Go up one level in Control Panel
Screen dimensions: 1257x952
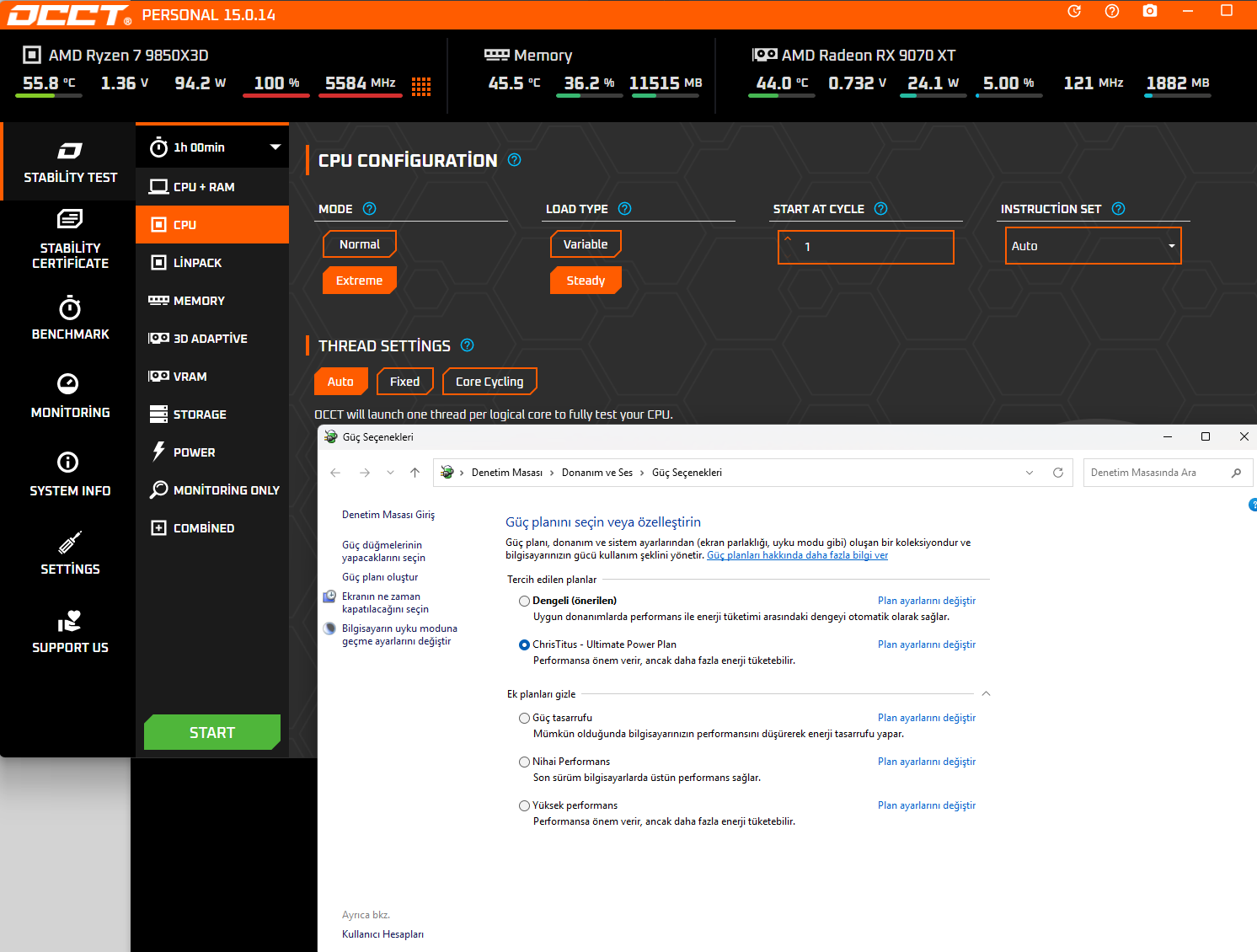[415, 473]
